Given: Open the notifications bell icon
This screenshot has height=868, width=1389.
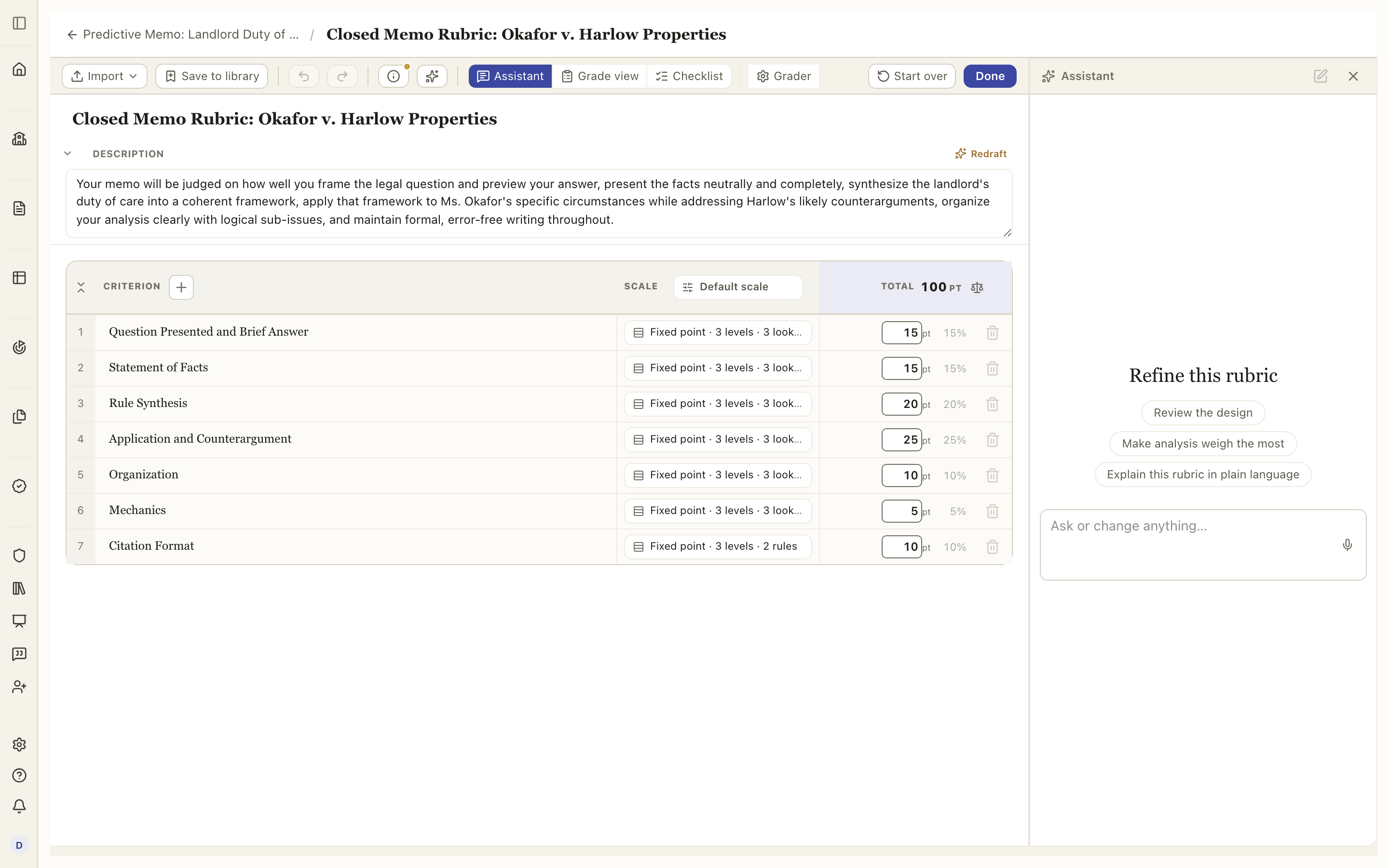Looking at the screenshot, I should 19,807.
